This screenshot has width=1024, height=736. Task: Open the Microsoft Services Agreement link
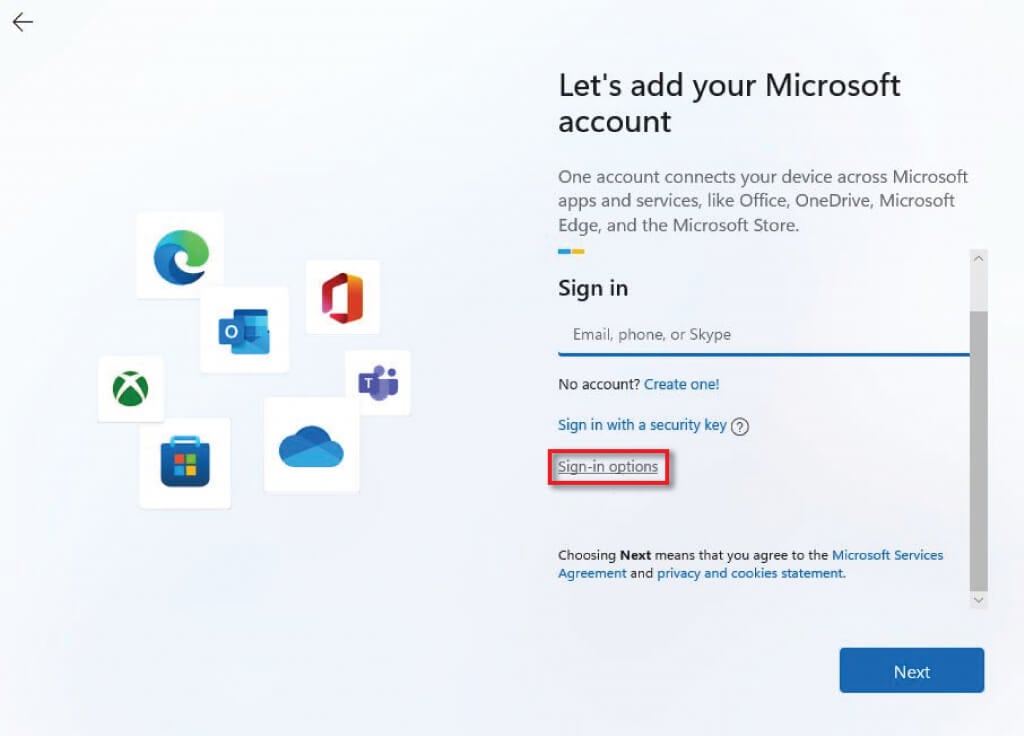887,555
